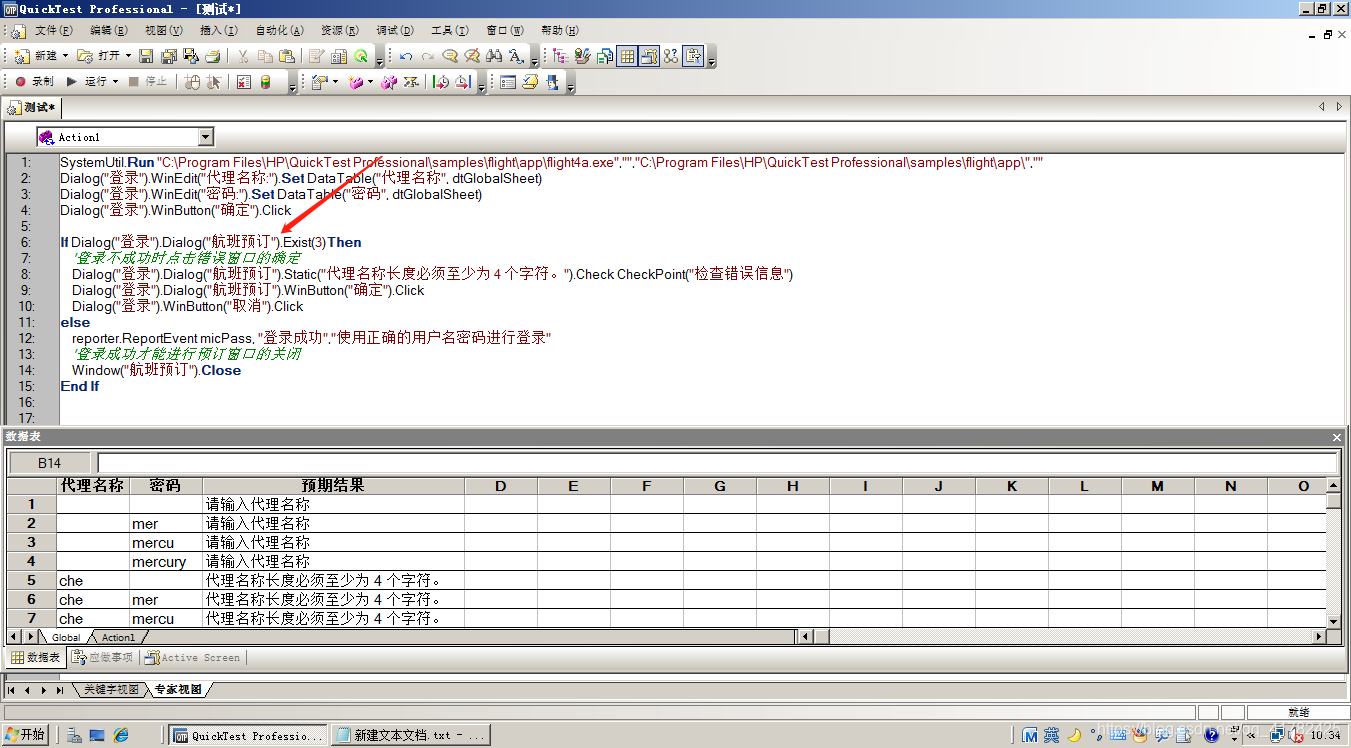Click the 开始 Start button

[x=25, y=735]
